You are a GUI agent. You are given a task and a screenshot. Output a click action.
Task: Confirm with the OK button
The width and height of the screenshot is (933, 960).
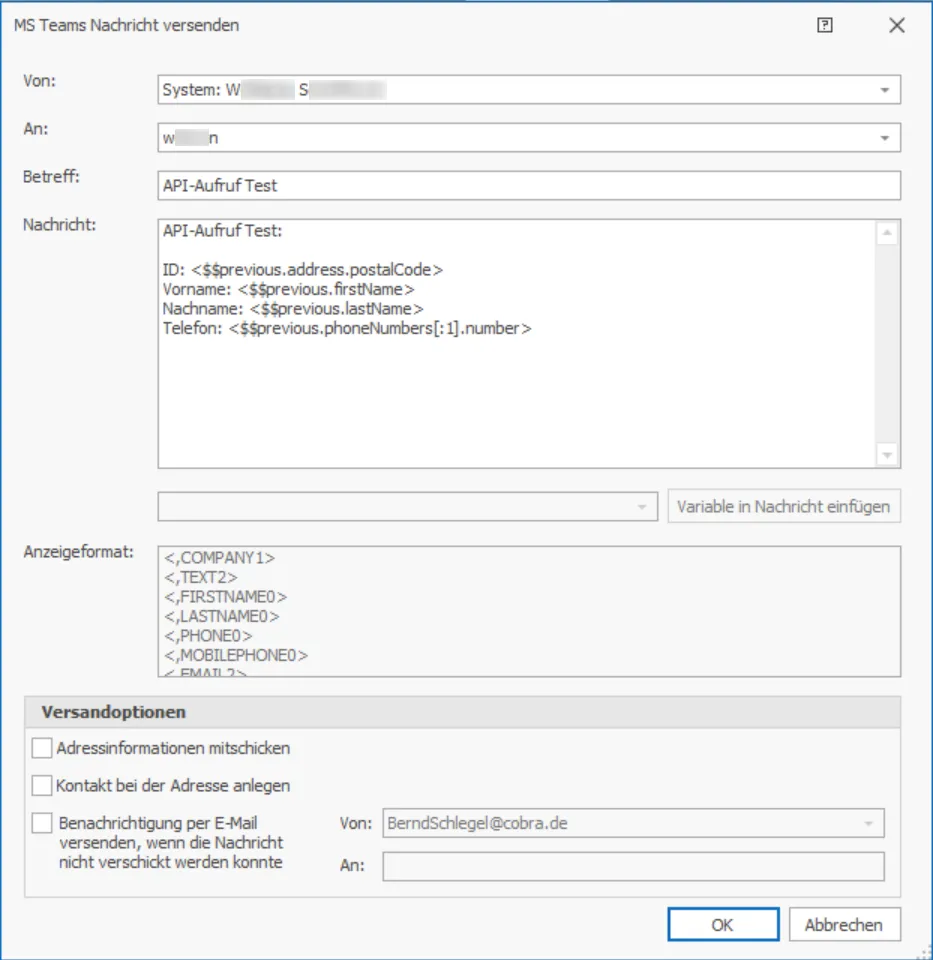723,924
